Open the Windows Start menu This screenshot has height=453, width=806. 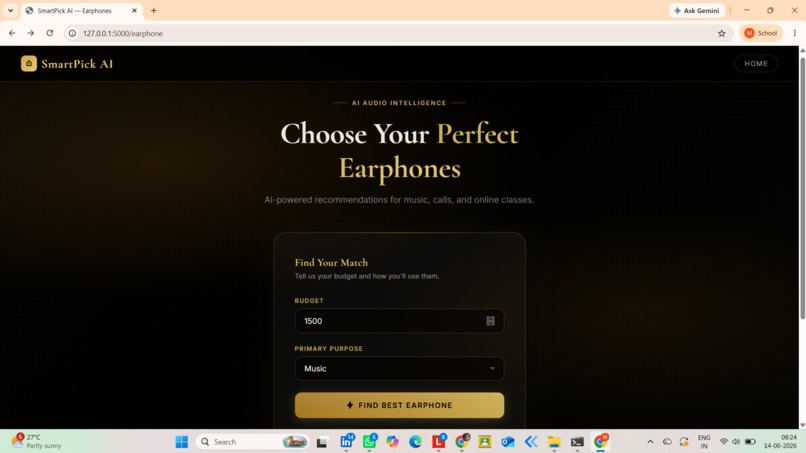(181, 442)
